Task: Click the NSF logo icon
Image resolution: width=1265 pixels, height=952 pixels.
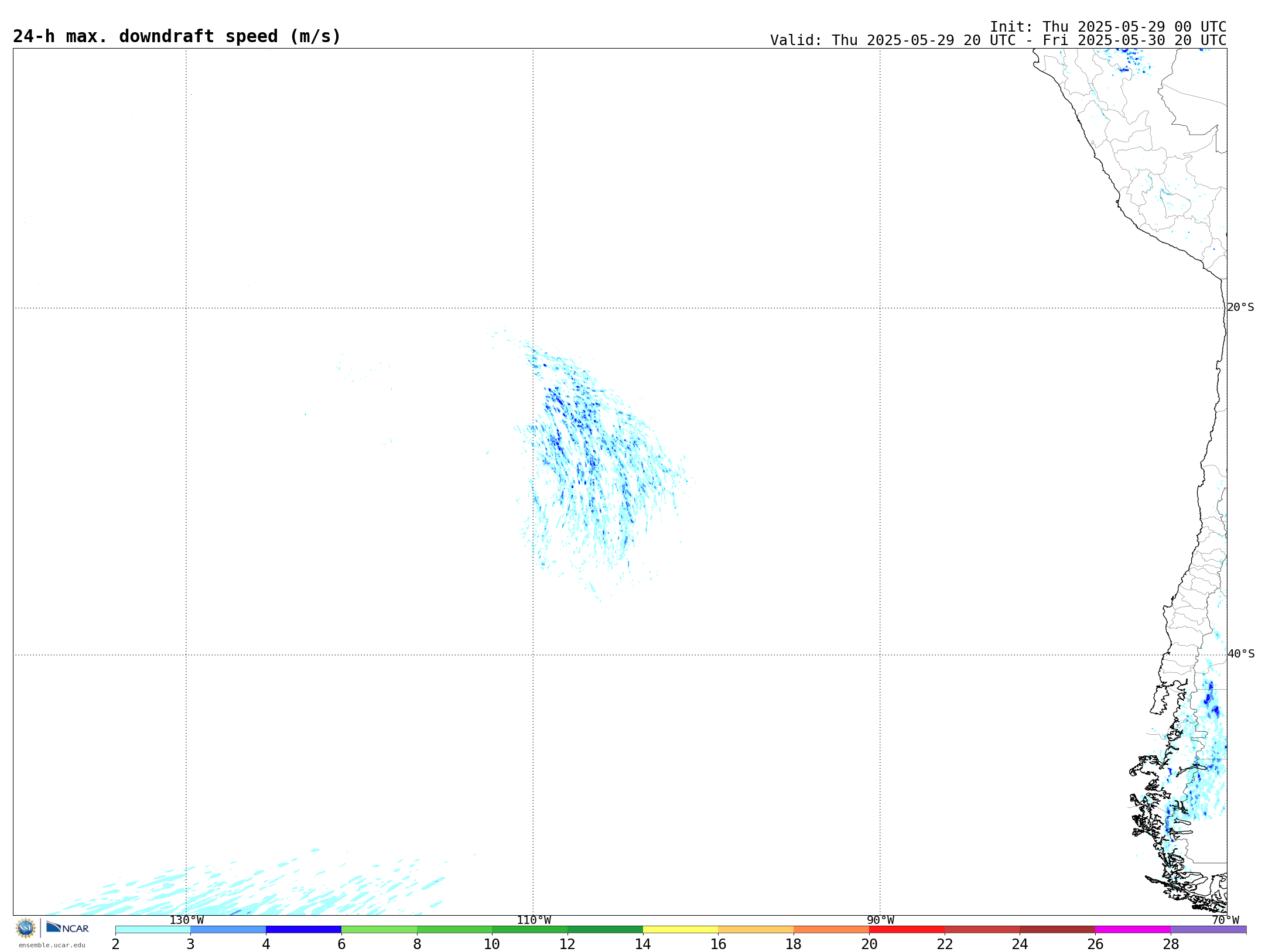Action: (26, 928)
